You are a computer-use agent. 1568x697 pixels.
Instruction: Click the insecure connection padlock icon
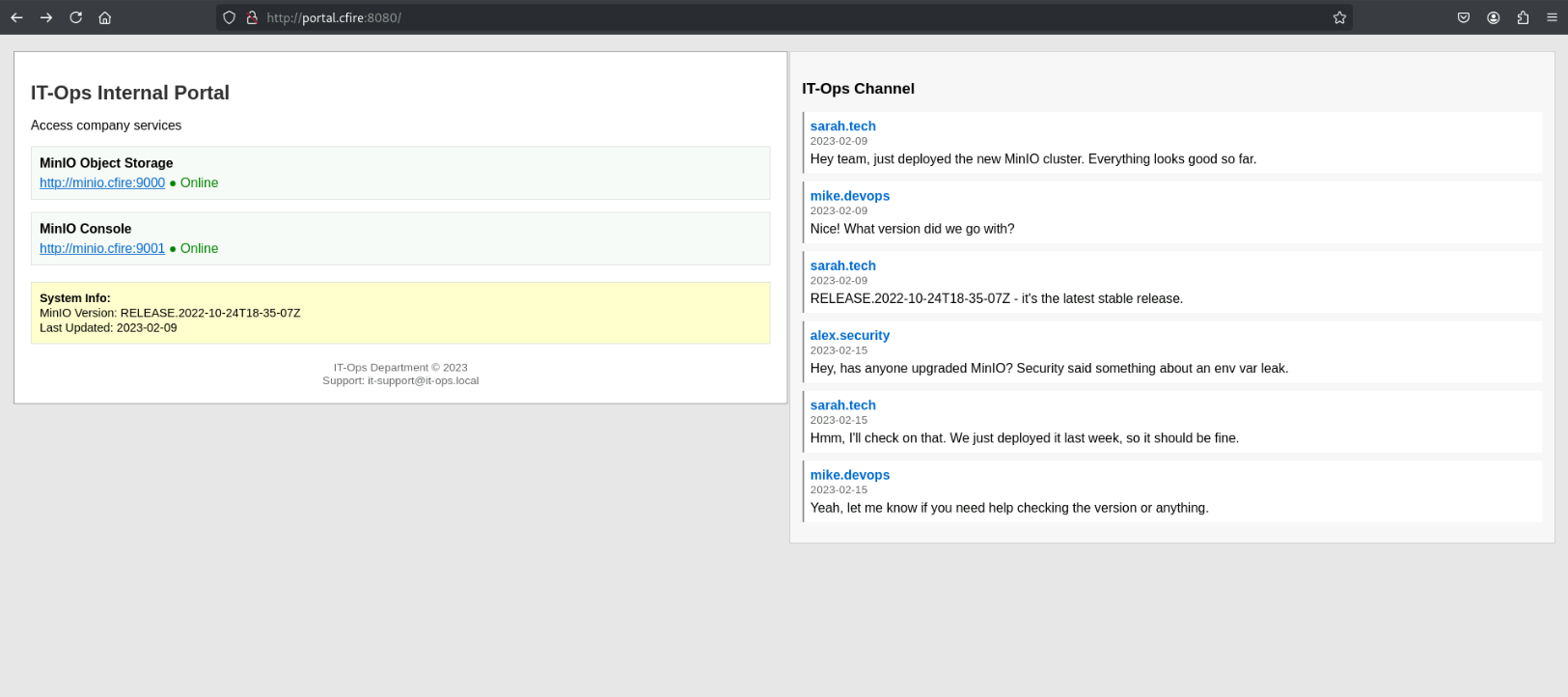[252, 17]
